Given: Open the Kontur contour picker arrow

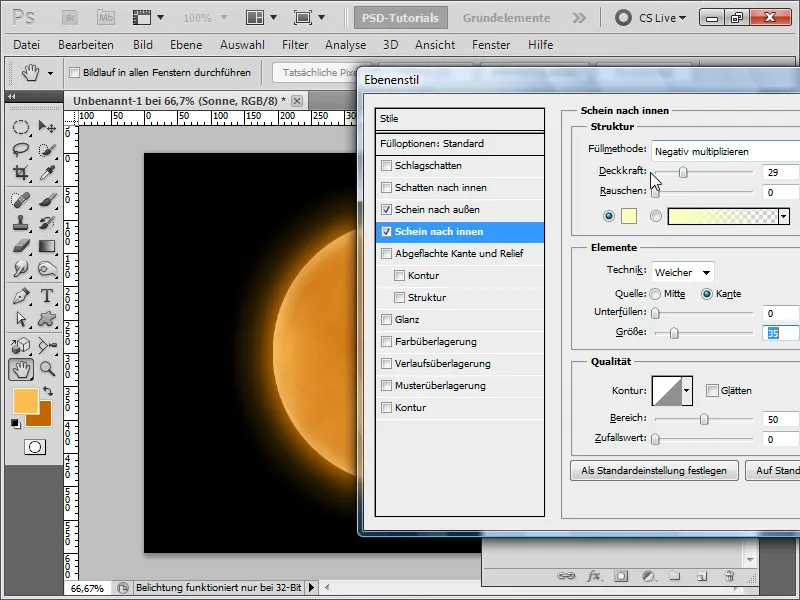Looking at the screenshot, I should tap(687, 391).
